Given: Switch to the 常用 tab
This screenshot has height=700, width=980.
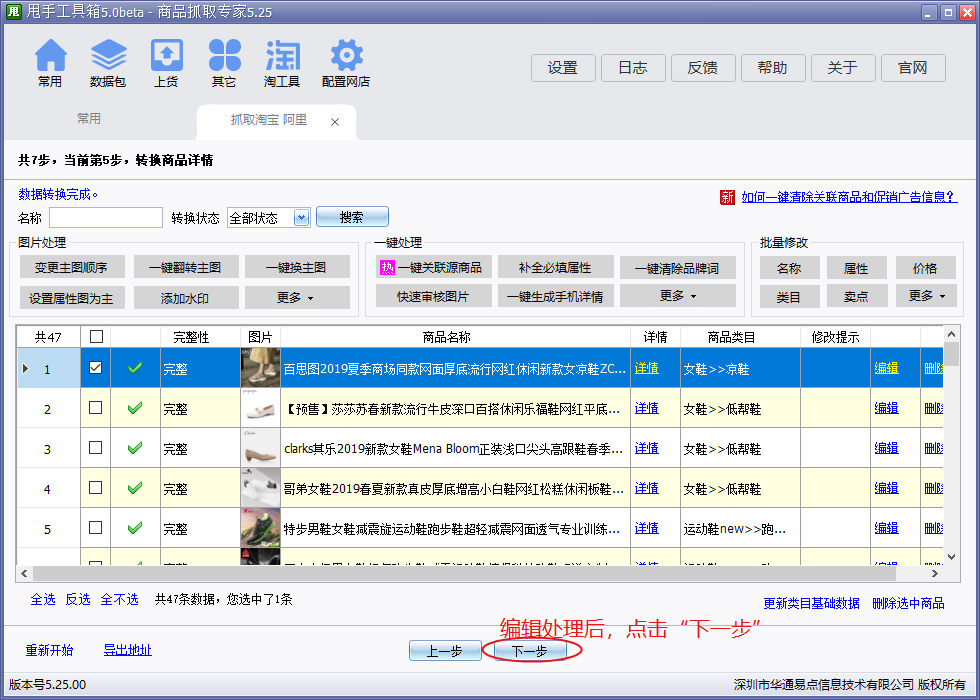Looking at the screenshot, I should 89,119.
